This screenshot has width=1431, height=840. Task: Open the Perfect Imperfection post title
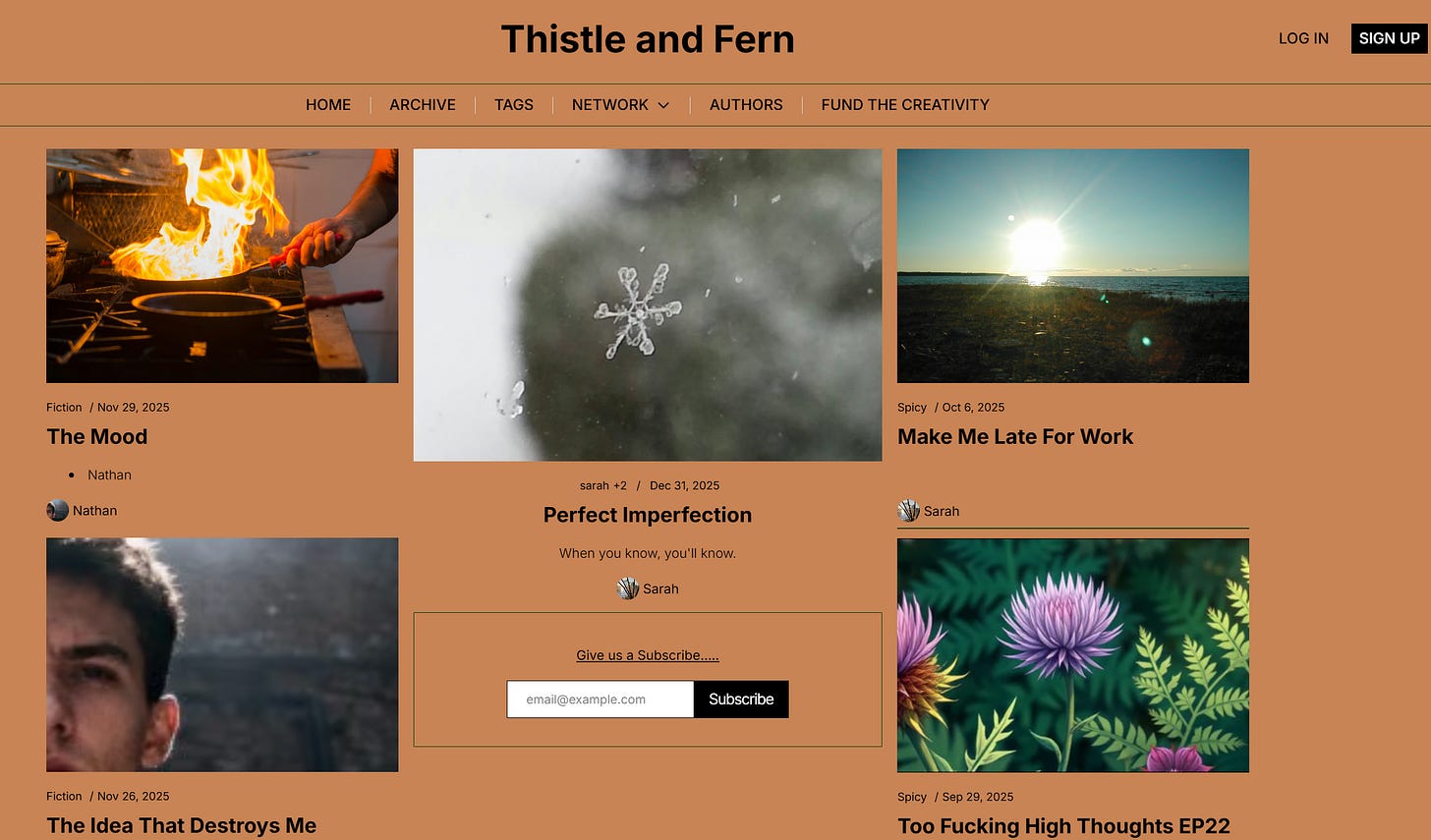(648, 515)
